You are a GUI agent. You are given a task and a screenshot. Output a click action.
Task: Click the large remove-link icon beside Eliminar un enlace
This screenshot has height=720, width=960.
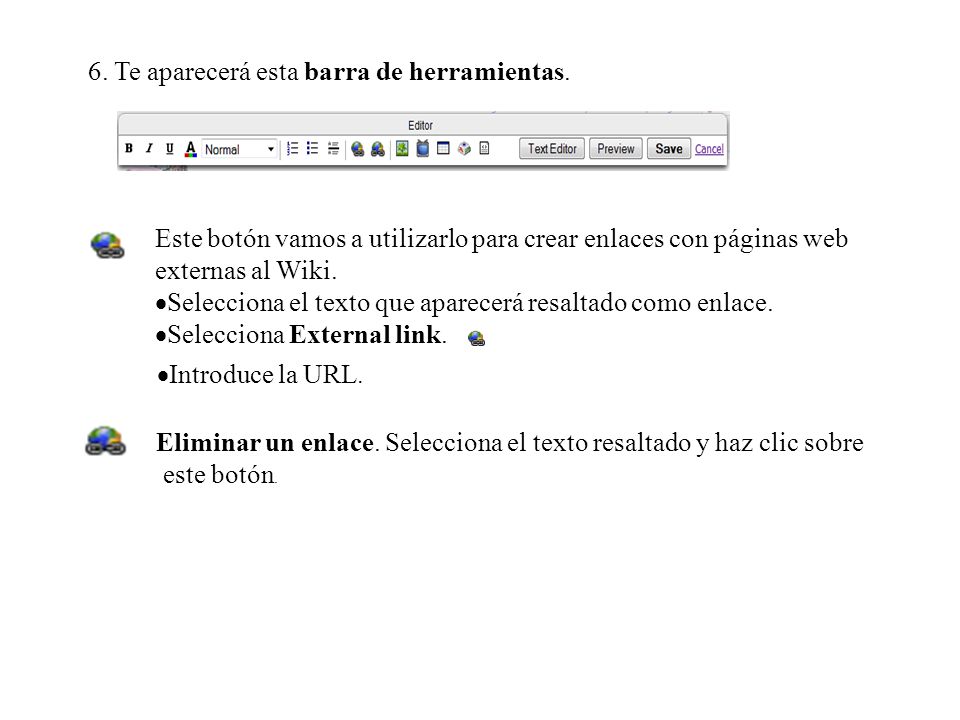105,441
